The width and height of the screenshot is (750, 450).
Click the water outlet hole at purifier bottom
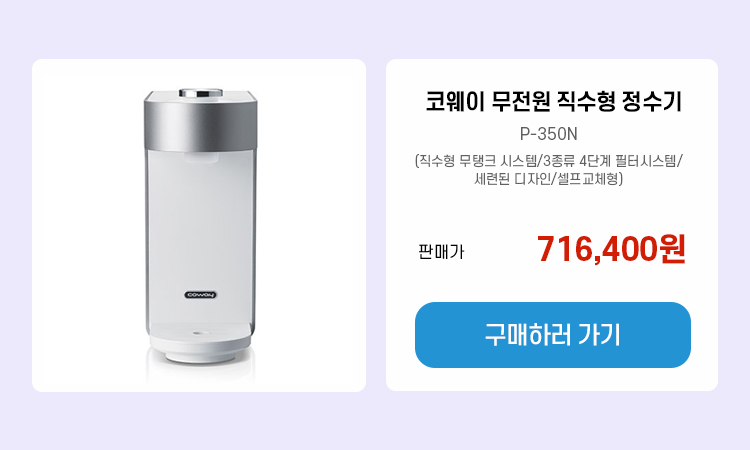pyautogui.click(x=200, y=332)
